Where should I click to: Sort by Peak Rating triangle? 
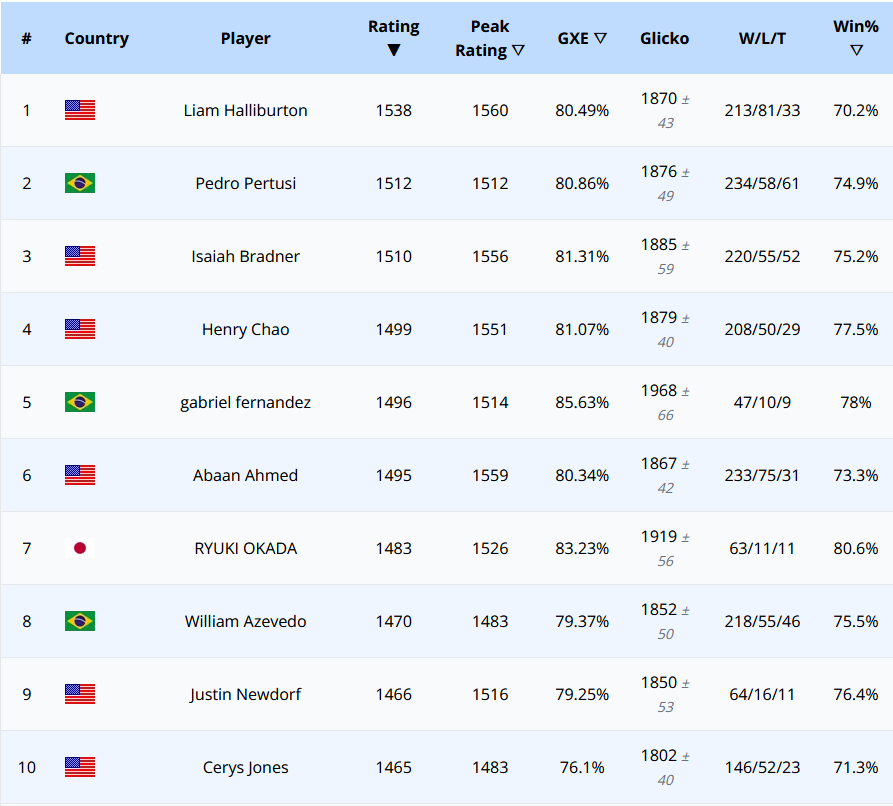click(x=518, y=50)
